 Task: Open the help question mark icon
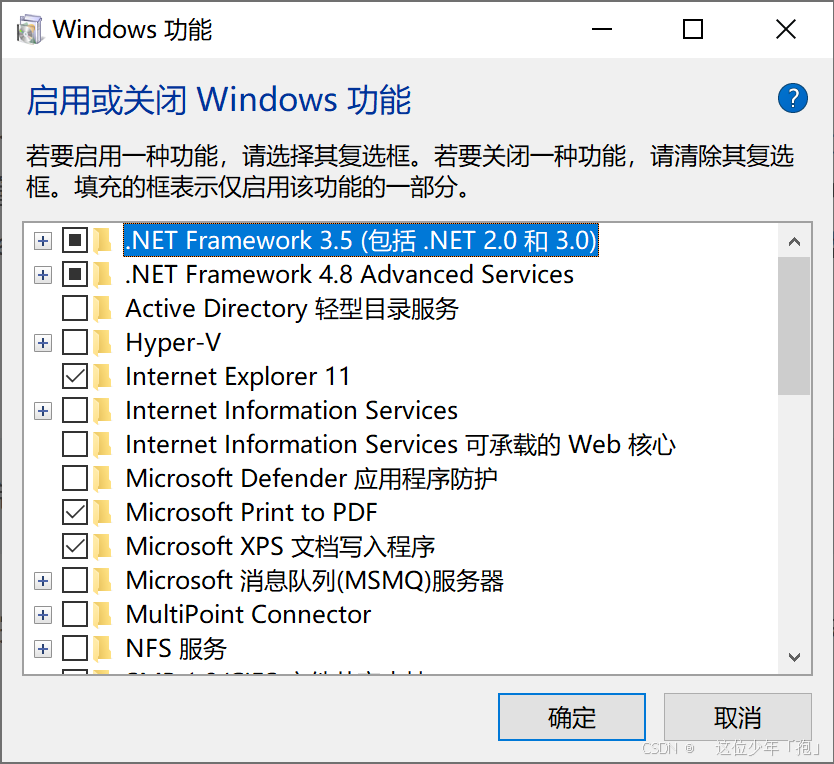pyautogui.click(x=792, y=98)
